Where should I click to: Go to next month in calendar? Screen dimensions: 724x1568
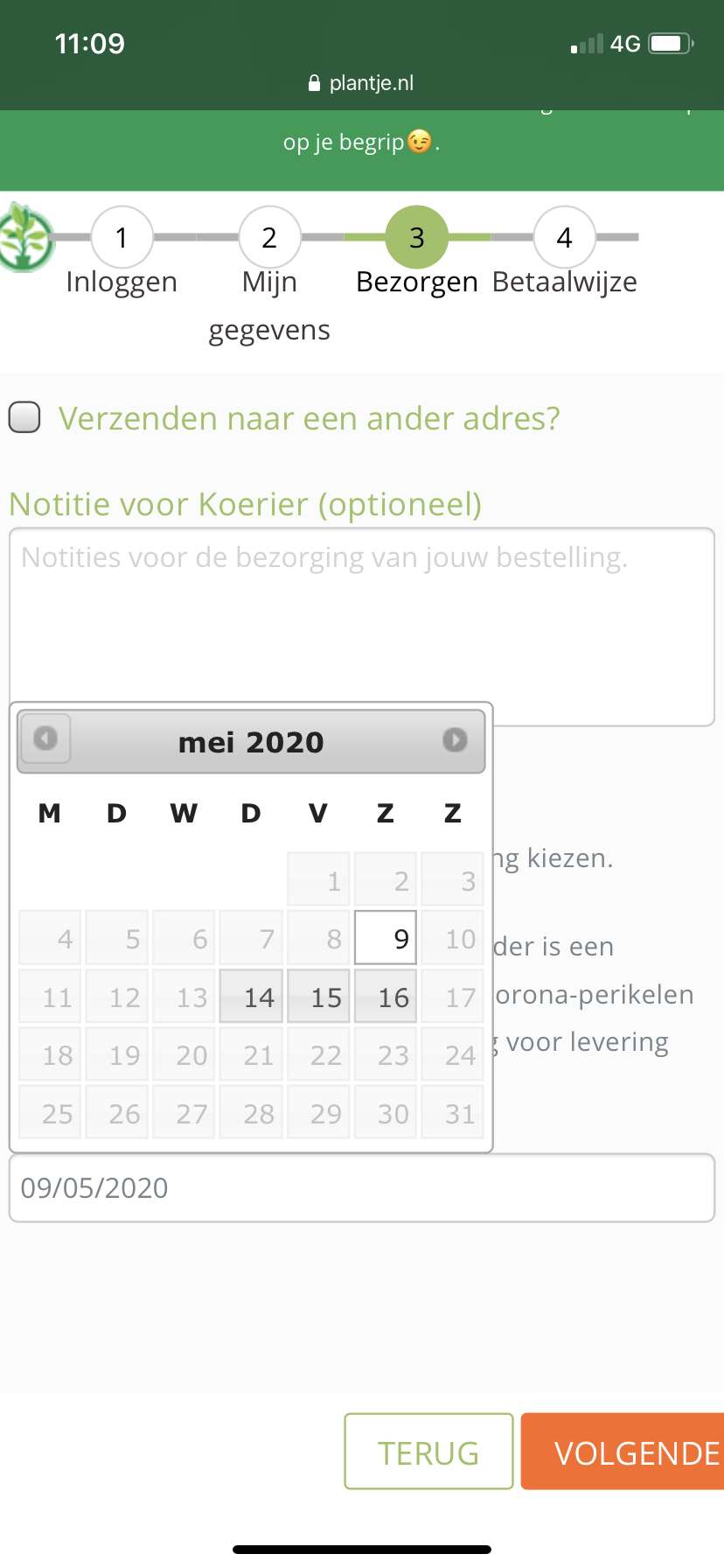click(455, 740)
